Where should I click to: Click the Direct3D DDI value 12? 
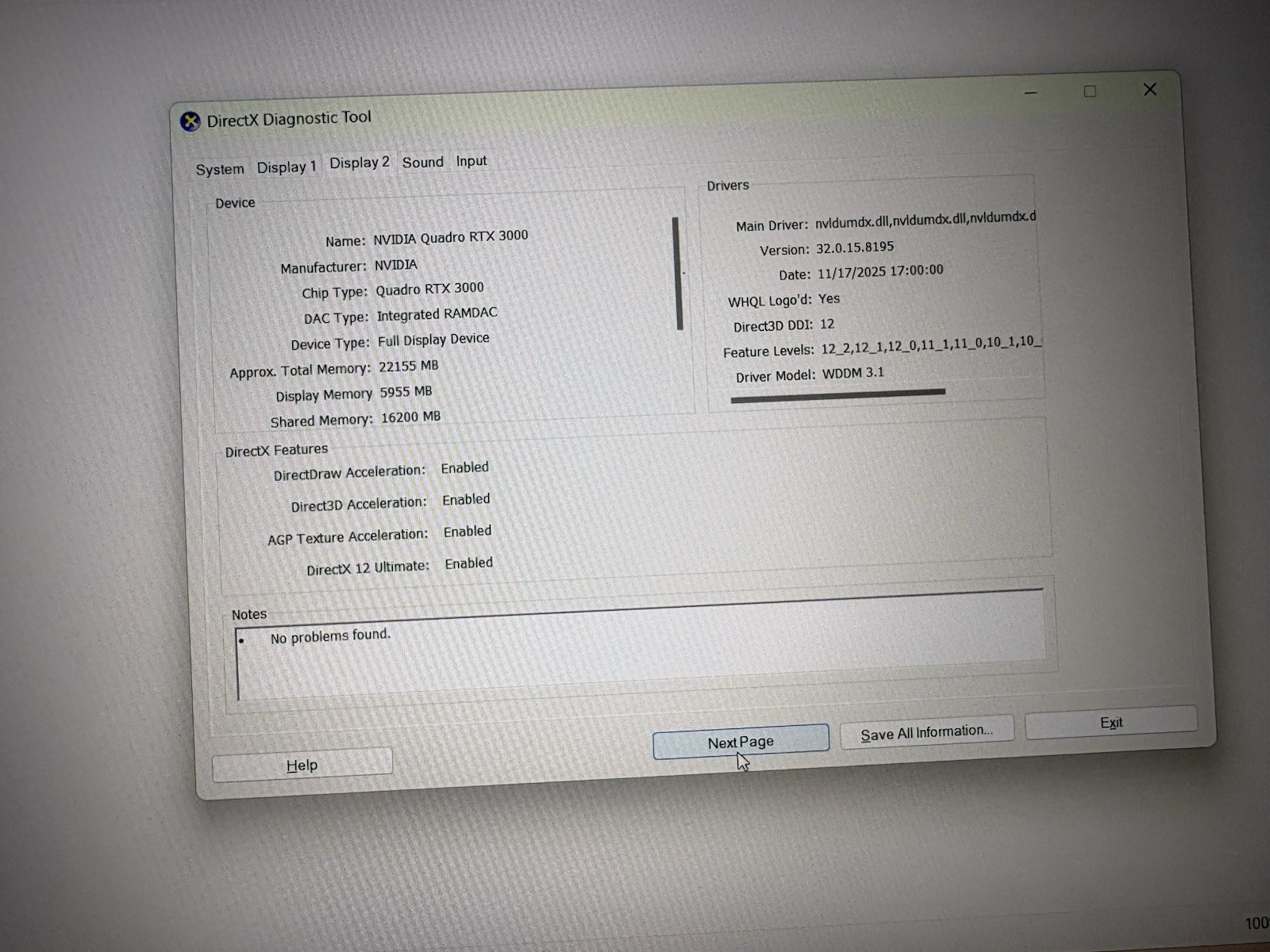click(x=827, y=324)
